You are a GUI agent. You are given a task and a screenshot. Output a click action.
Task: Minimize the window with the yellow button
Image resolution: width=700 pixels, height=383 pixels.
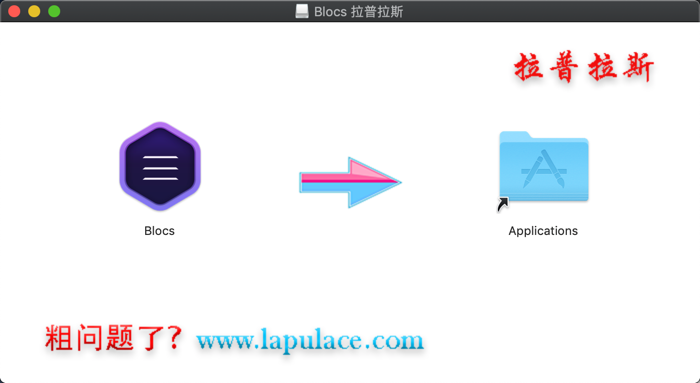pyautogui.click(x=34, y=11)
